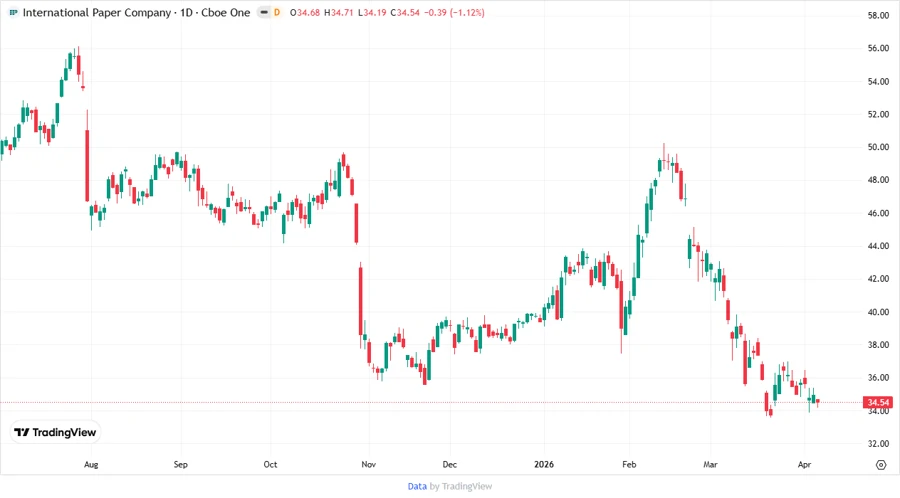The height and width of the screenshot is (498, 900).
Task: Click the 'by TradingView' attribution link
Action: [461, 486]
